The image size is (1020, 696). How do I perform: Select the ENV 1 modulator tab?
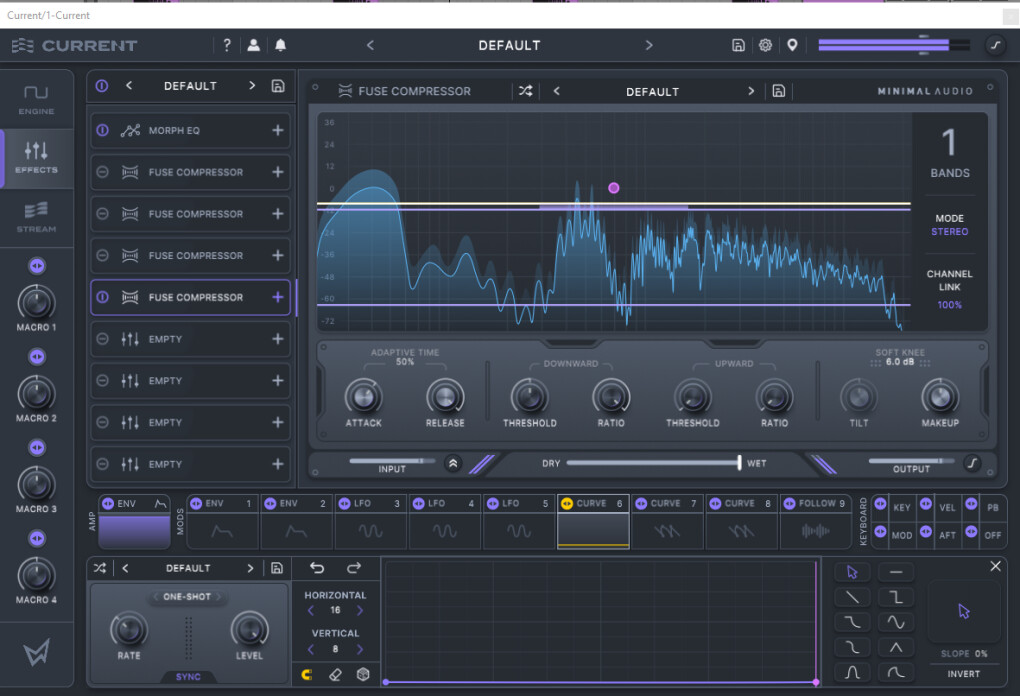(x=222, y=522)
